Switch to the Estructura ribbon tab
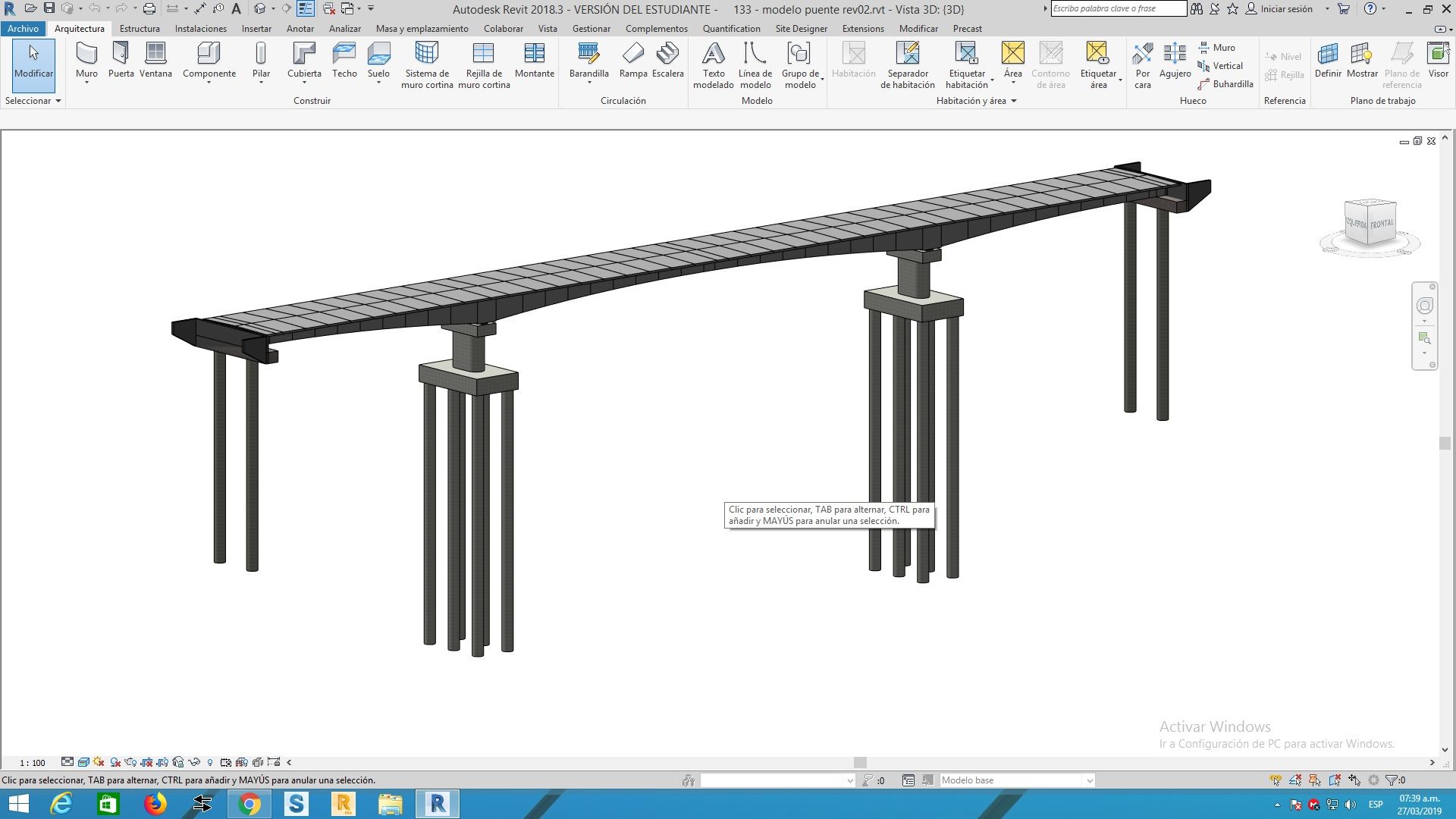The width and height of the screenshot is (1456, 819). 140,29
